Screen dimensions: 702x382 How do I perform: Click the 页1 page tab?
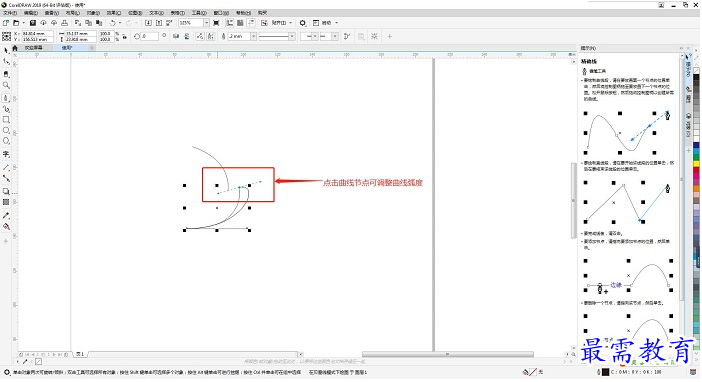point(80,354)
